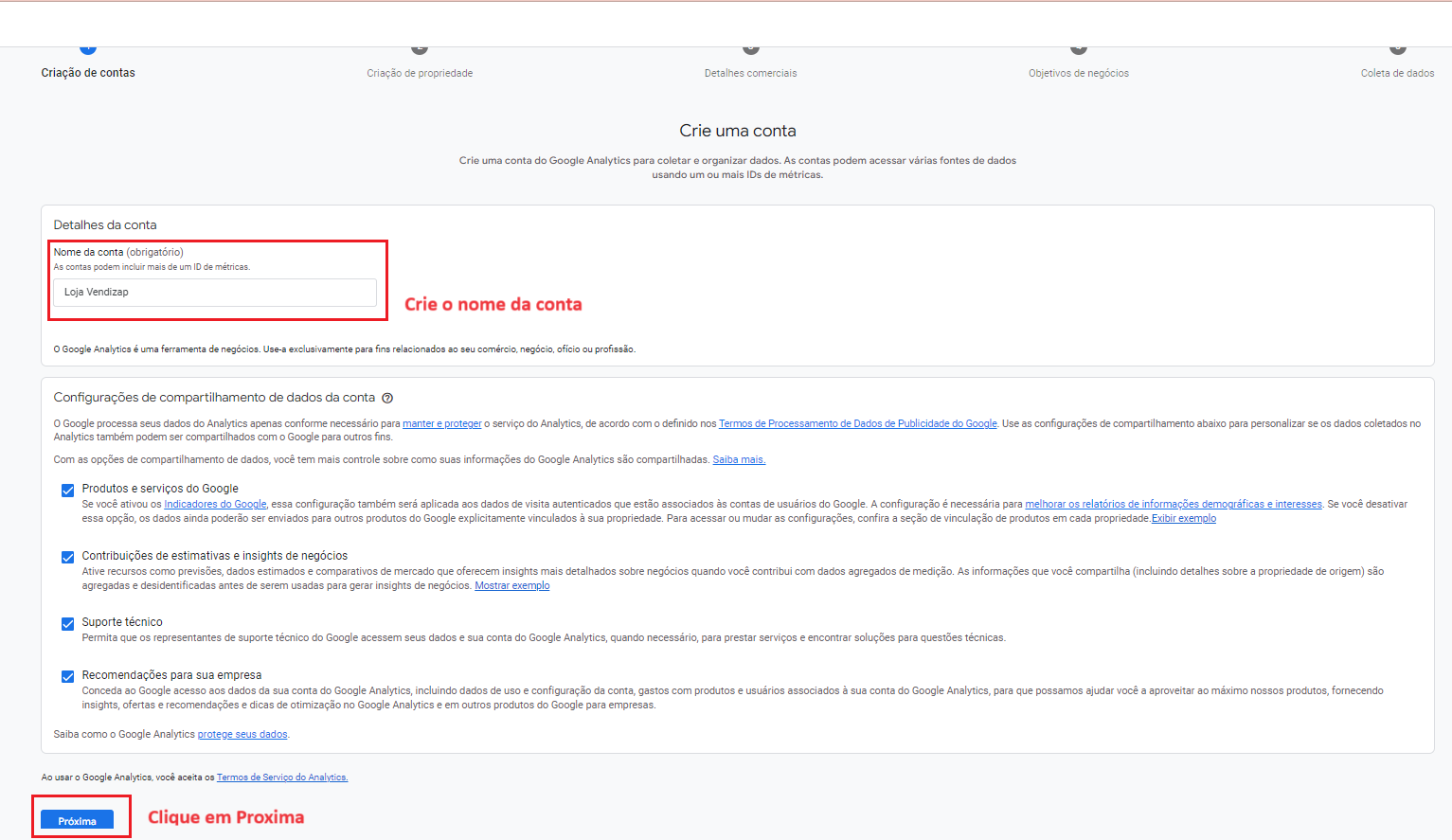Open the Indicadores do Google link
This screenshot has width=1452, height=840.
[x=215, y=505]
